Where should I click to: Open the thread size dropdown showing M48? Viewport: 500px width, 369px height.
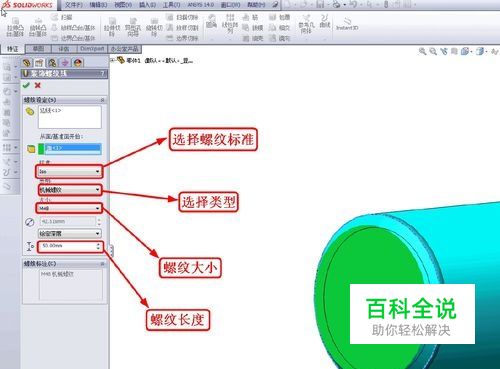(x=69, y=208)
